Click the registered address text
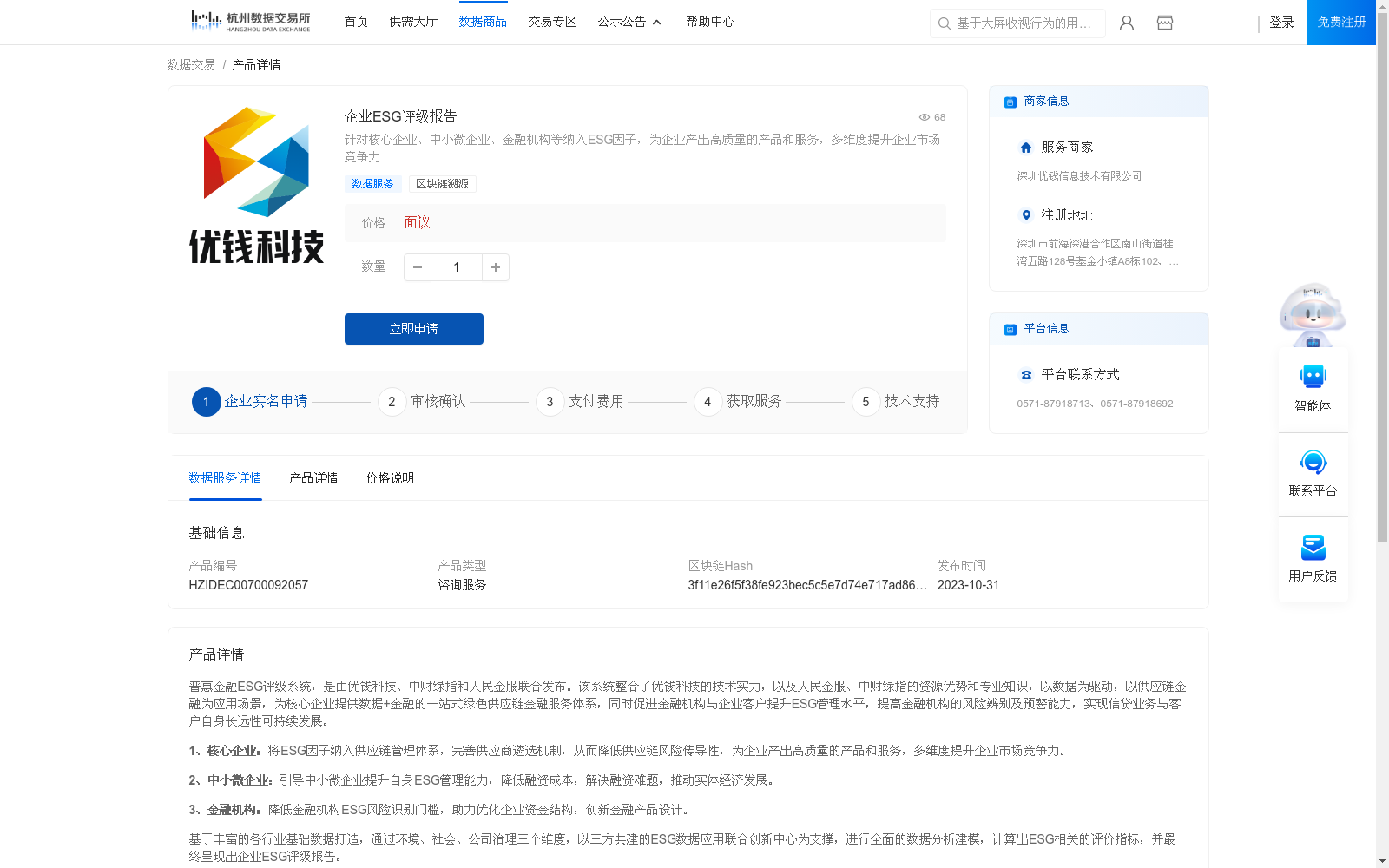Viewport: 1389px width, 868px height. [1097, 253]
